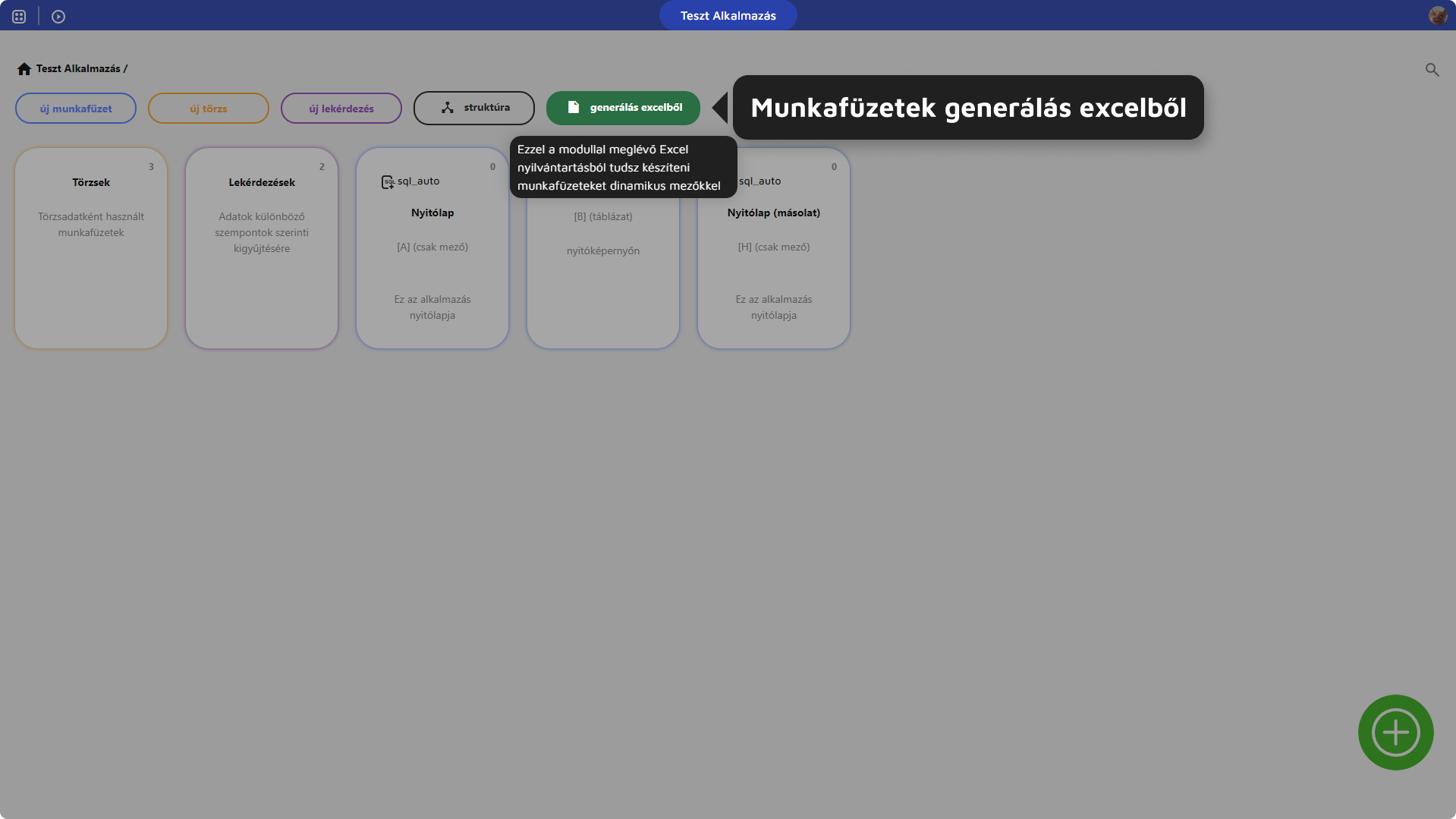Click the document icon in generálás excelből

[574, 108]
